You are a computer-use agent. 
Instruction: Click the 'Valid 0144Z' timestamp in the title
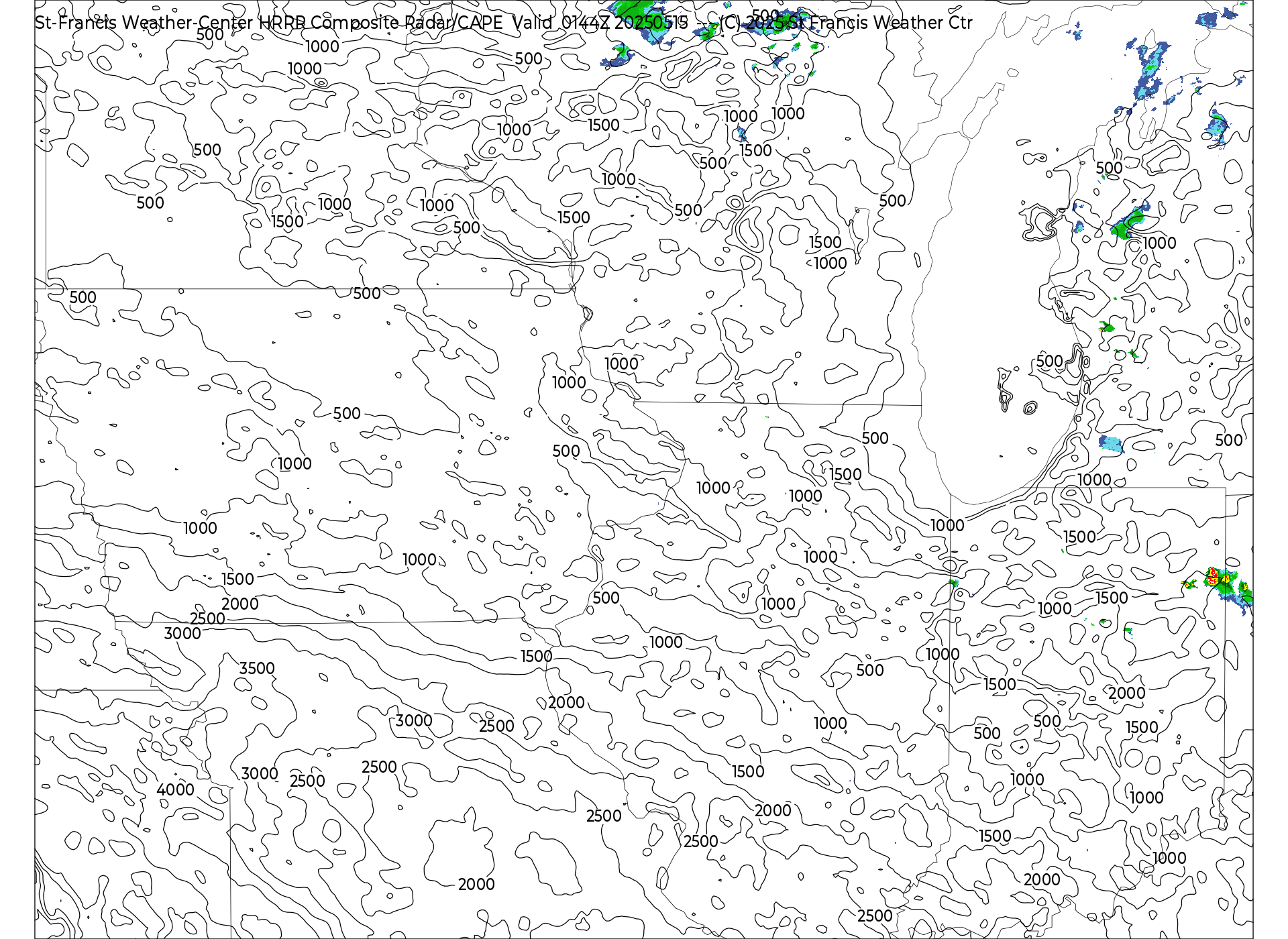tap(561, 23)
